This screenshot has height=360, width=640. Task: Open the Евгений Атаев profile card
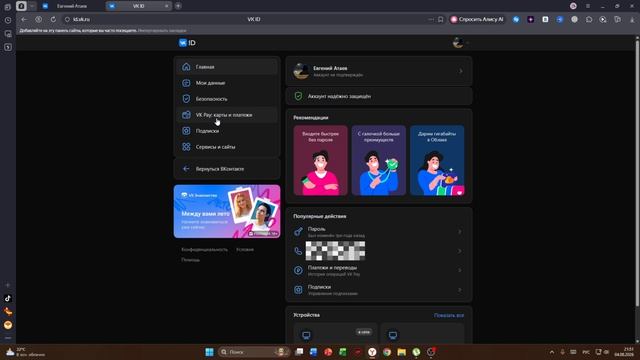(379, 71)
